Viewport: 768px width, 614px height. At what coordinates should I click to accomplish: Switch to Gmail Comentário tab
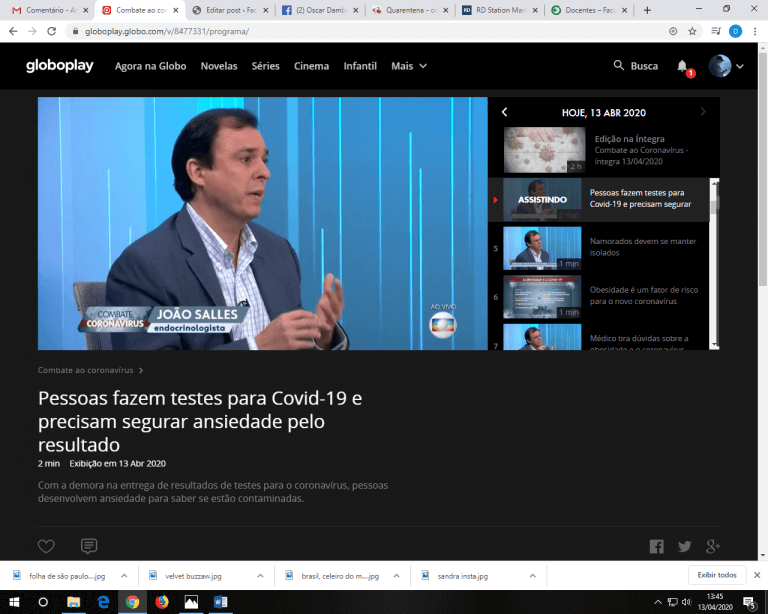pyautogui.click(x=50, y=10)
